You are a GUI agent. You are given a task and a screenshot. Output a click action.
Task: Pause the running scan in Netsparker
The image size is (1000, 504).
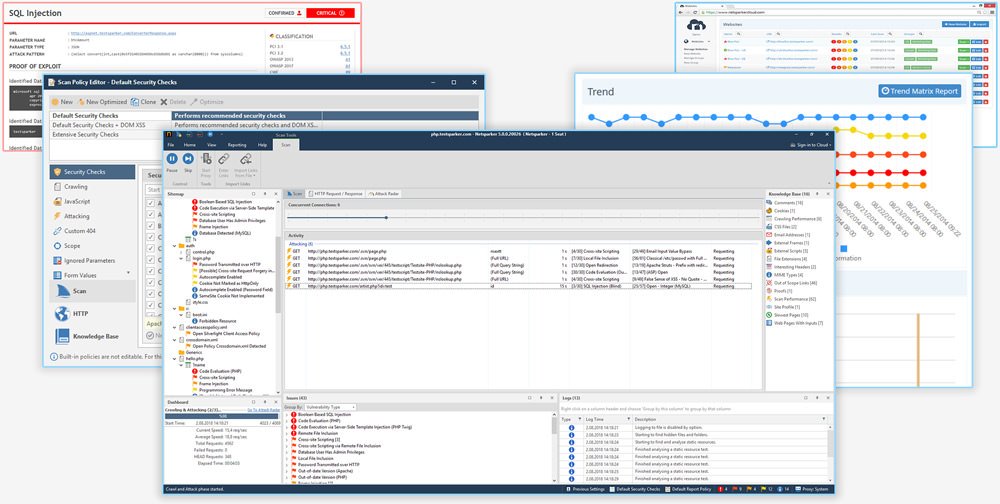(x=172, y=161)
